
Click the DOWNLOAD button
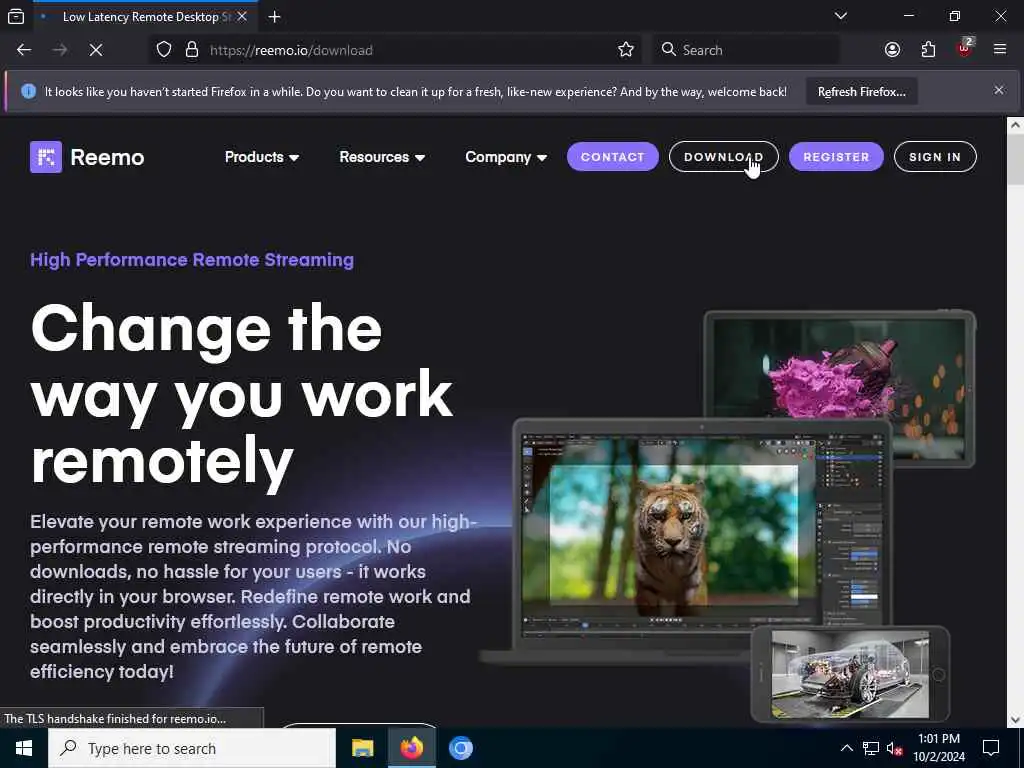click(724, 157)
